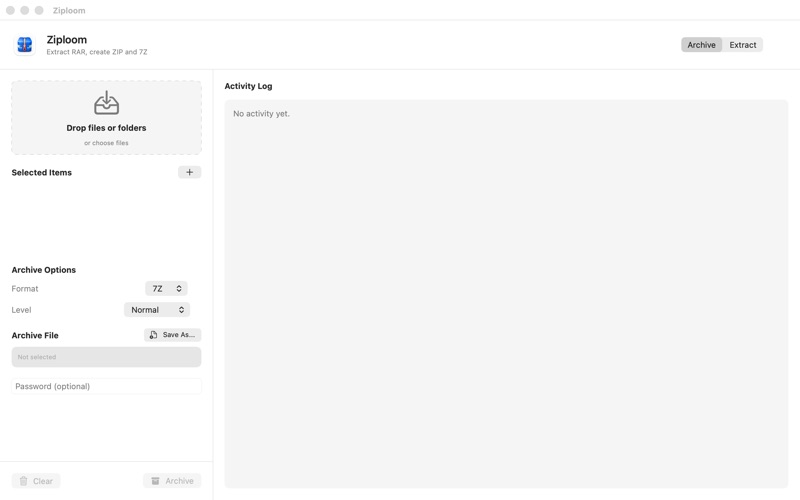The width and height of the screenshot is (800, 500).
Task: Click the archive box icon at bottom
Action: point(156,481)
